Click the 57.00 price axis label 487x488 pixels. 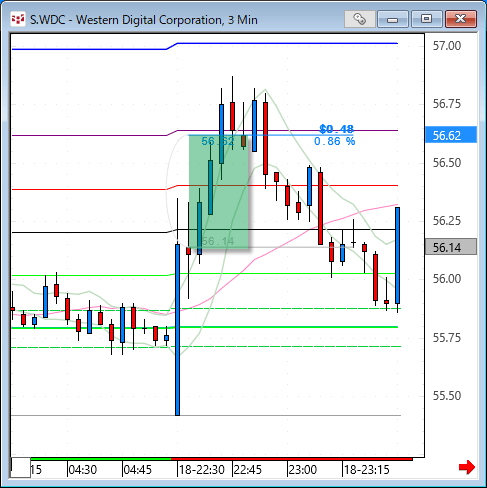pyautogui.click(x=447, y=46)
